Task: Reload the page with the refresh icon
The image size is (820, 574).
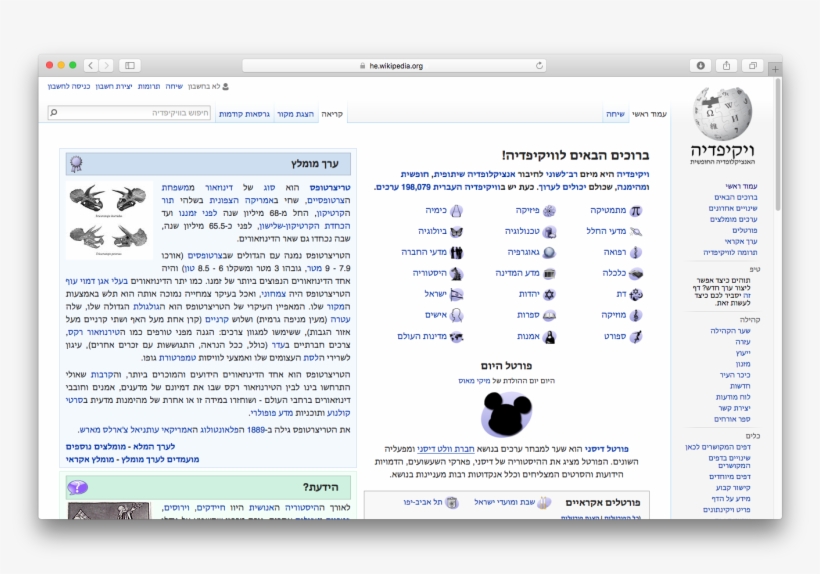Action: [x=539, y=65]
